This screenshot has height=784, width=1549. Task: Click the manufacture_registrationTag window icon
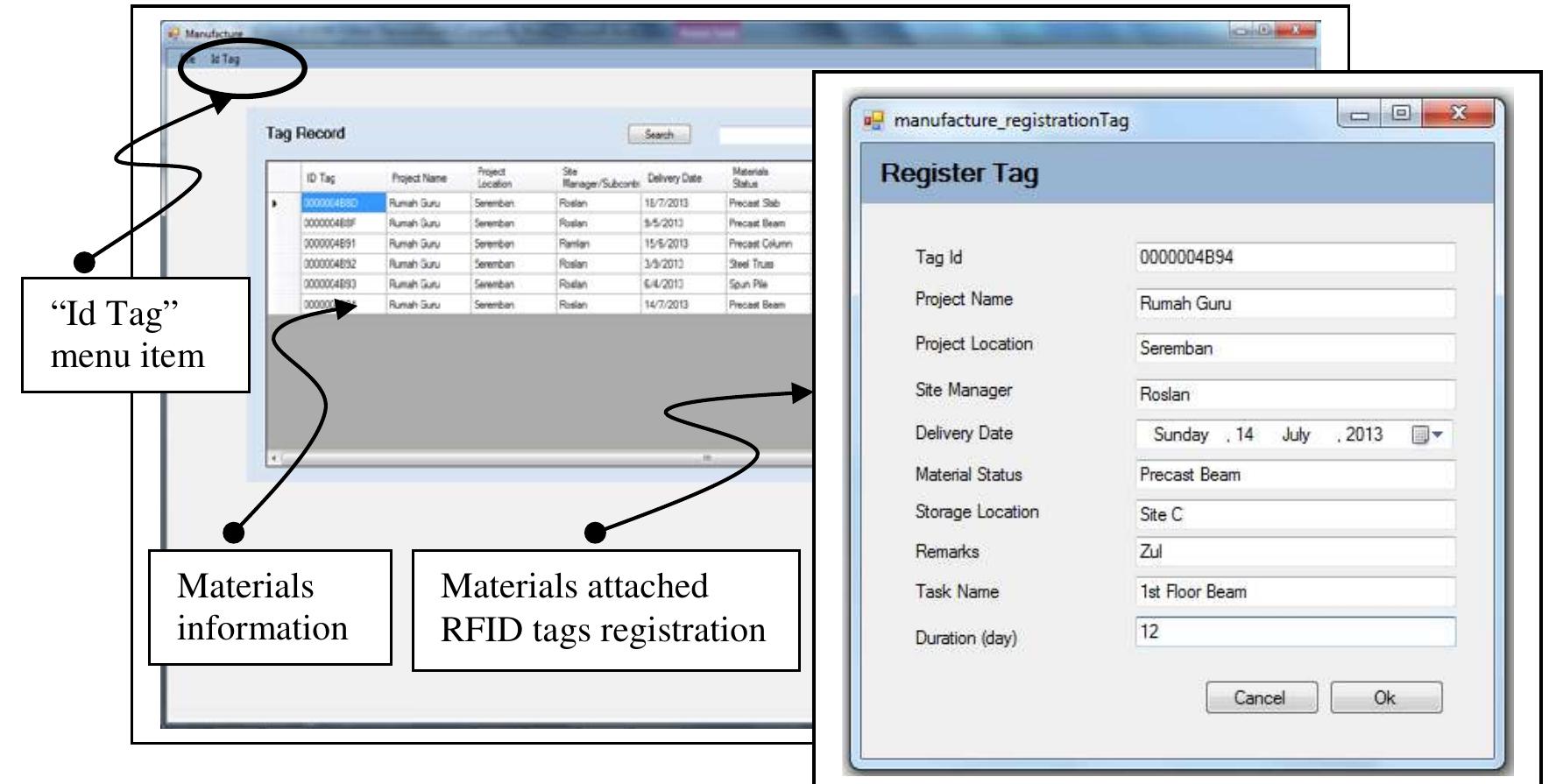click(x=874, y=120)
